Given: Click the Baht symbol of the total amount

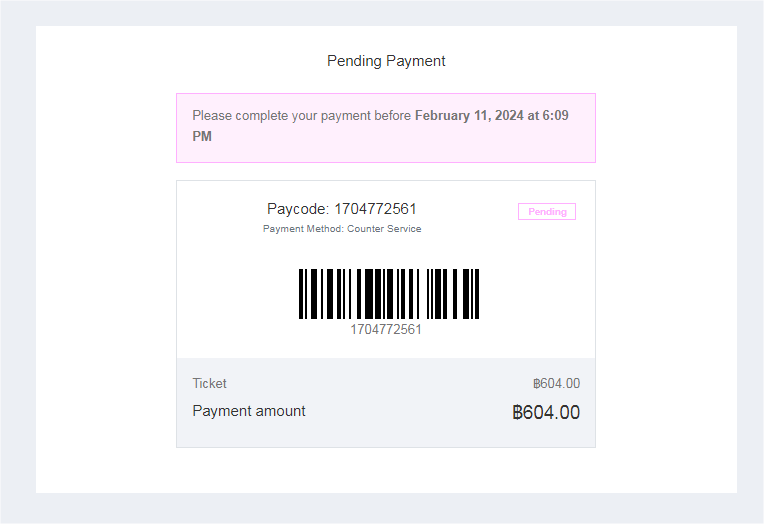Looking at the screenshot, I should click(517, 412).
